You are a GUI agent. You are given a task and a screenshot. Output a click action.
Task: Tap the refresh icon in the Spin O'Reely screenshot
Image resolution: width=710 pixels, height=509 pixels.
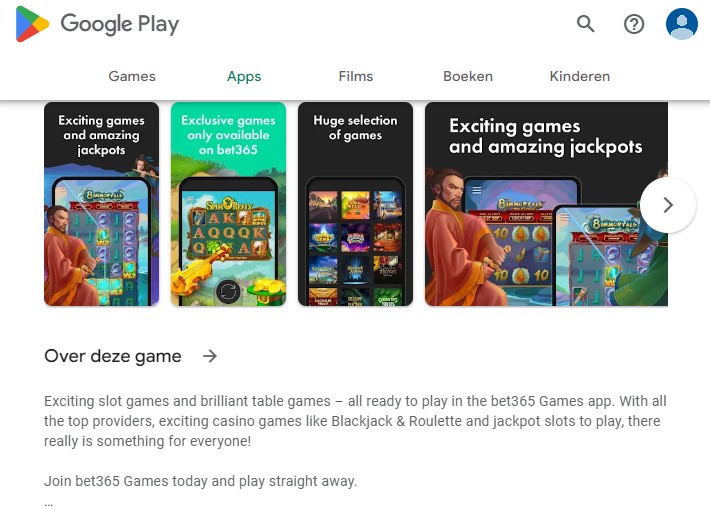click(228, 291)
